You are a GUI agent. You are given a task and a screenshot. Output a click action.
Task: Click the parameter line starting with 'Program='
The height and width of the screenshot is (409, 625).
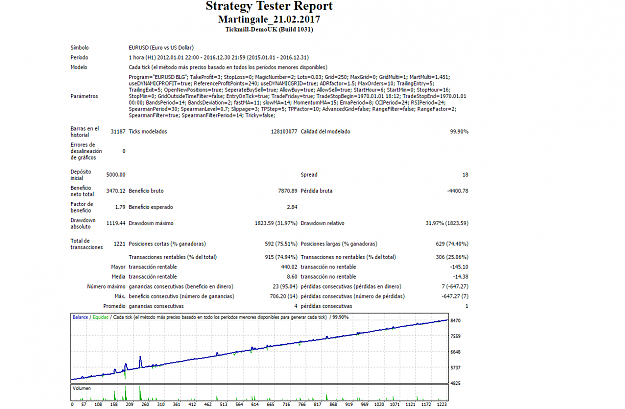[x=289, y=77]
